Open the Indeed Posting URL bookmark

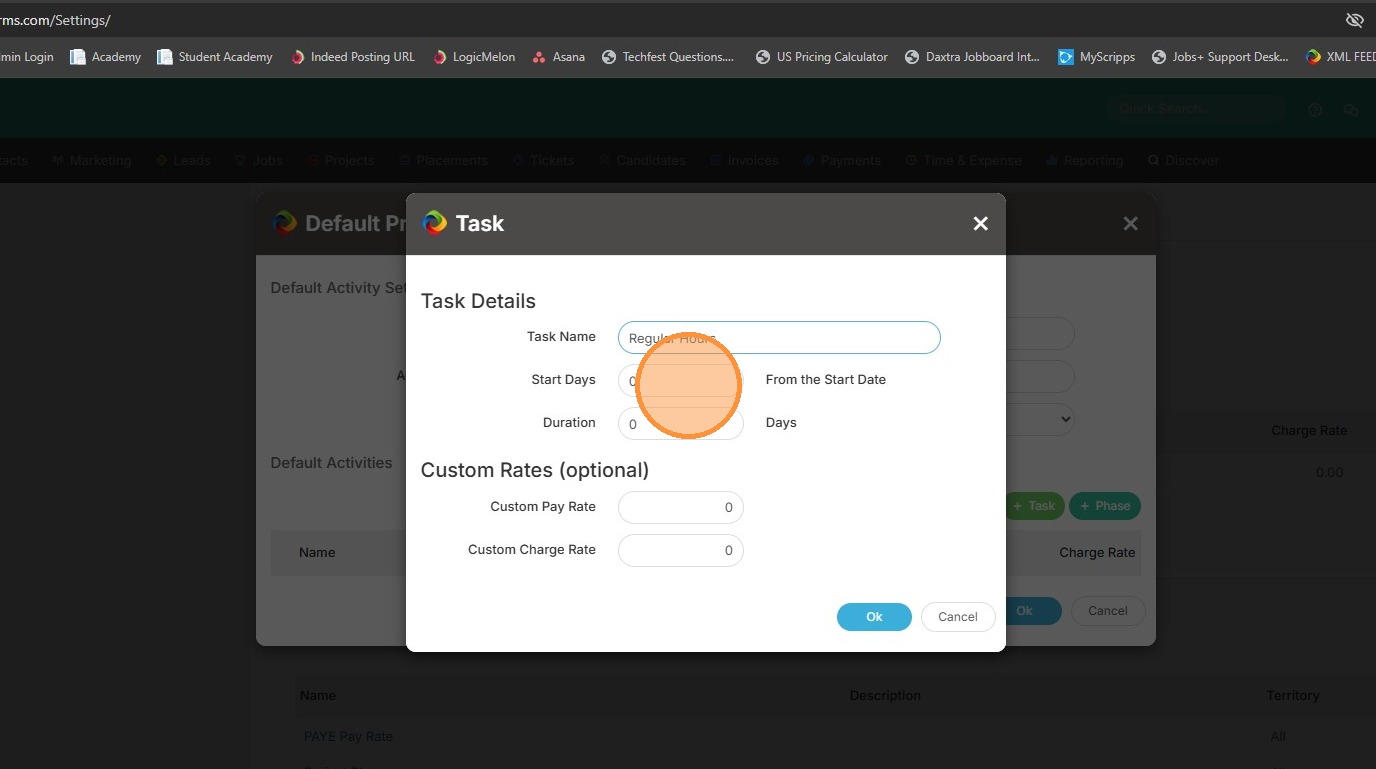(352, 57)
